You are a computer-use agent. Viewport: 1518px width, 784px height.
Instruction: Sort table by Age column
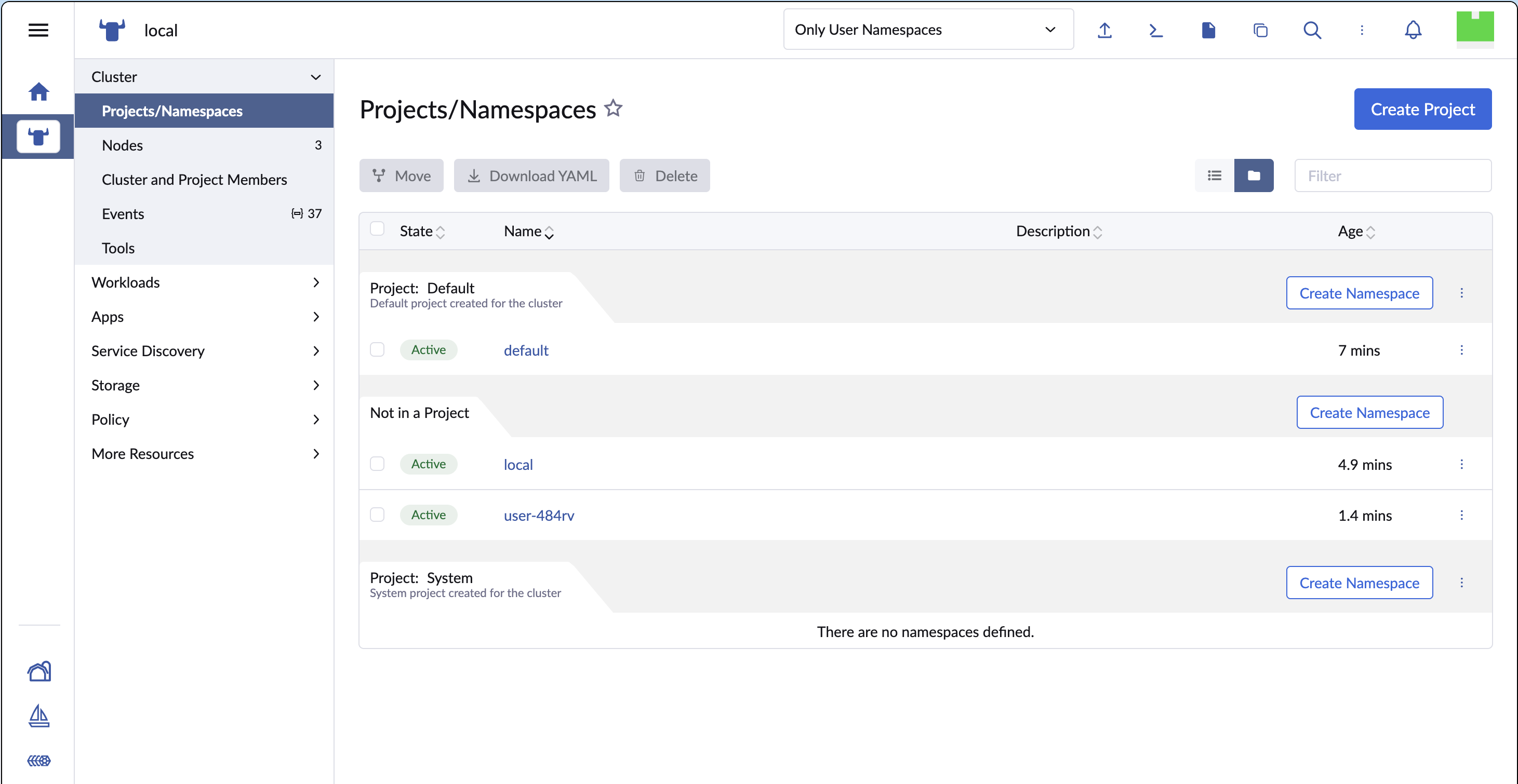pyautogui.click(x=1356, y=232)
